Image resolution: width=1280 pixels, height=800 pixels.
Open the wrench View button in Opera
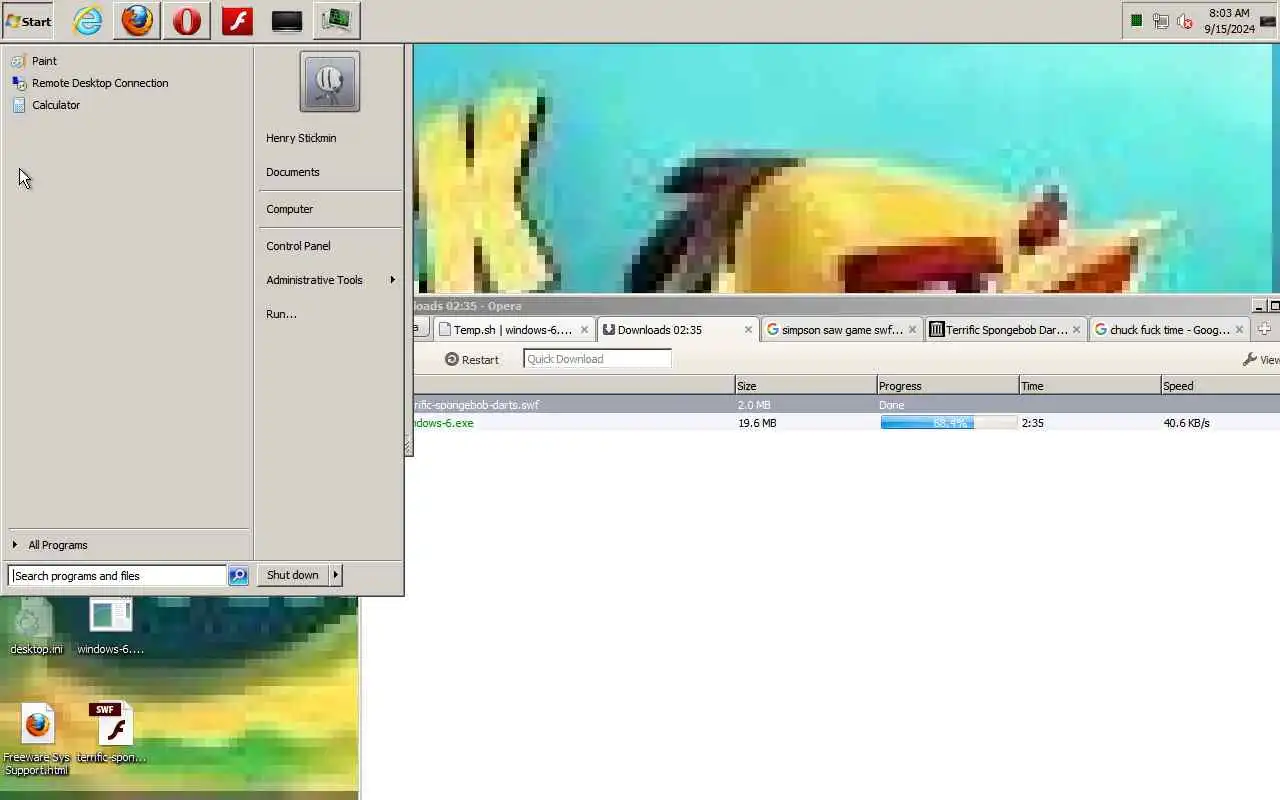click(x=1261, y=359)
